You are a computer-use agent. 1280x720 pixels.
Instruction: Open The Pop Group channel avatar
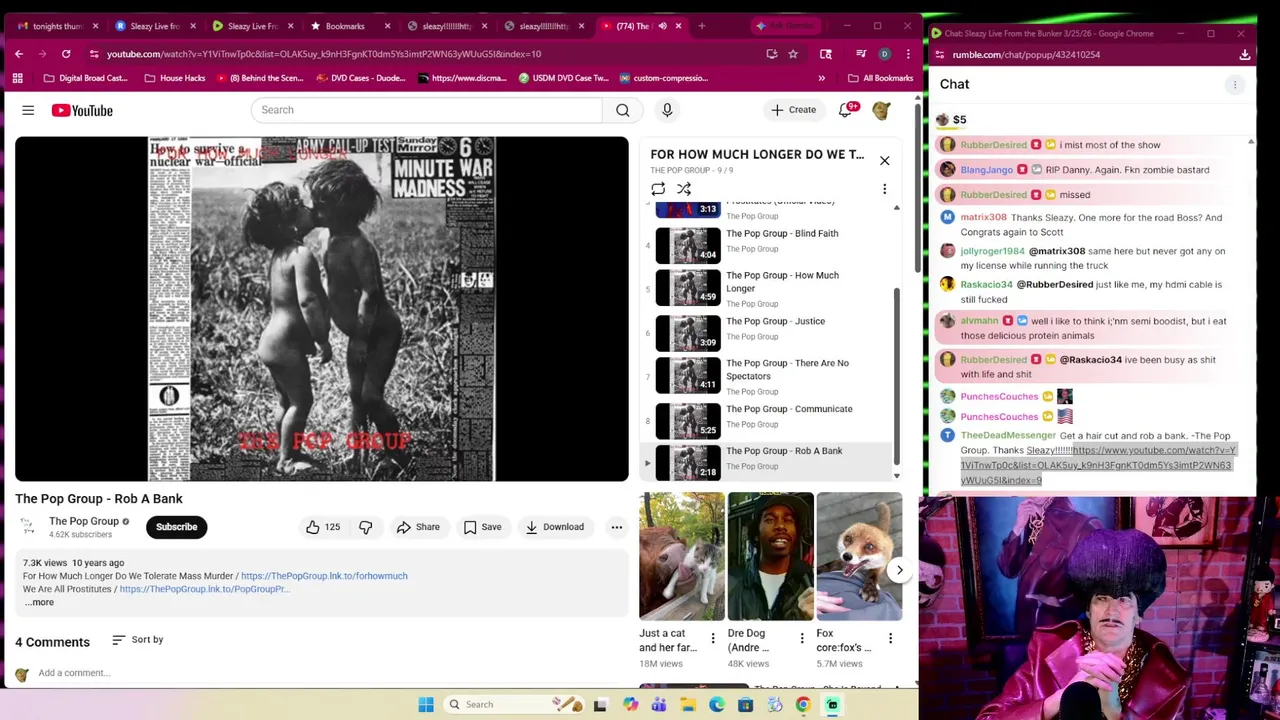28,527
